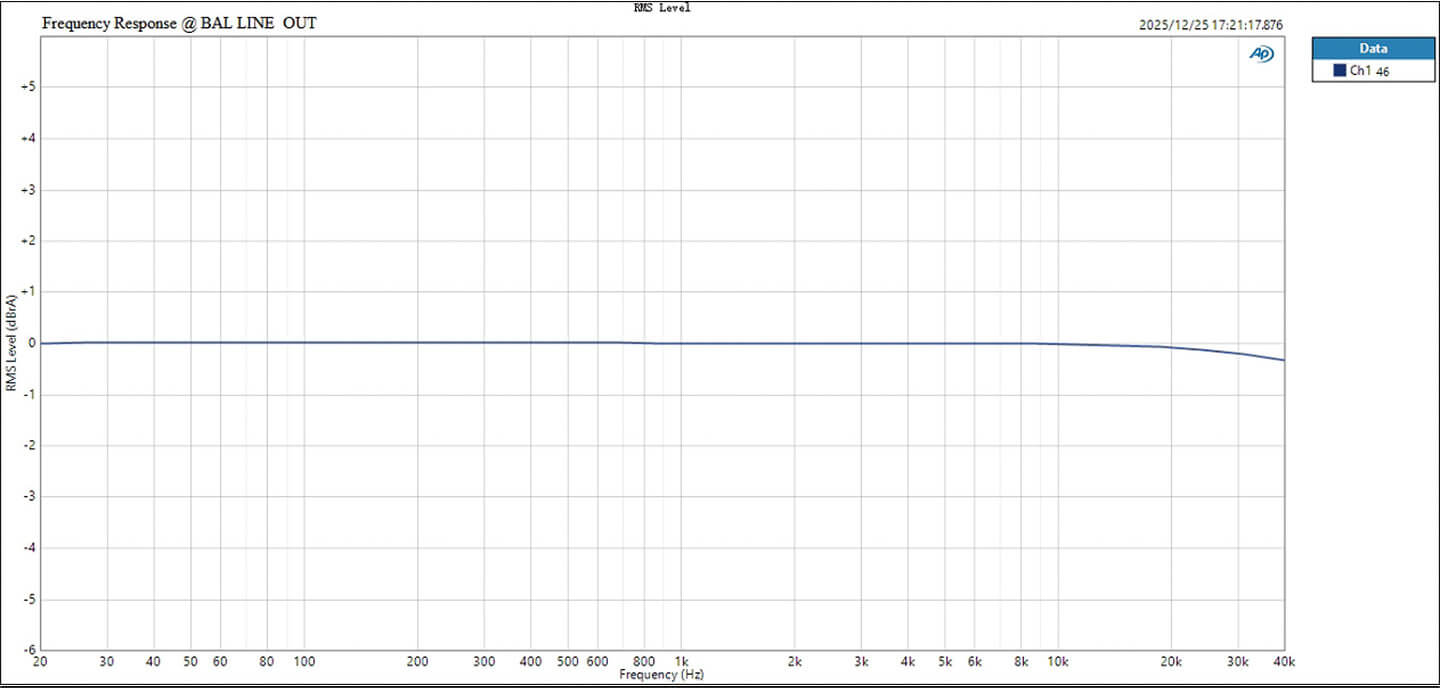
Task: Click the "10k" frequency axis label
Action: [1058, 661]
